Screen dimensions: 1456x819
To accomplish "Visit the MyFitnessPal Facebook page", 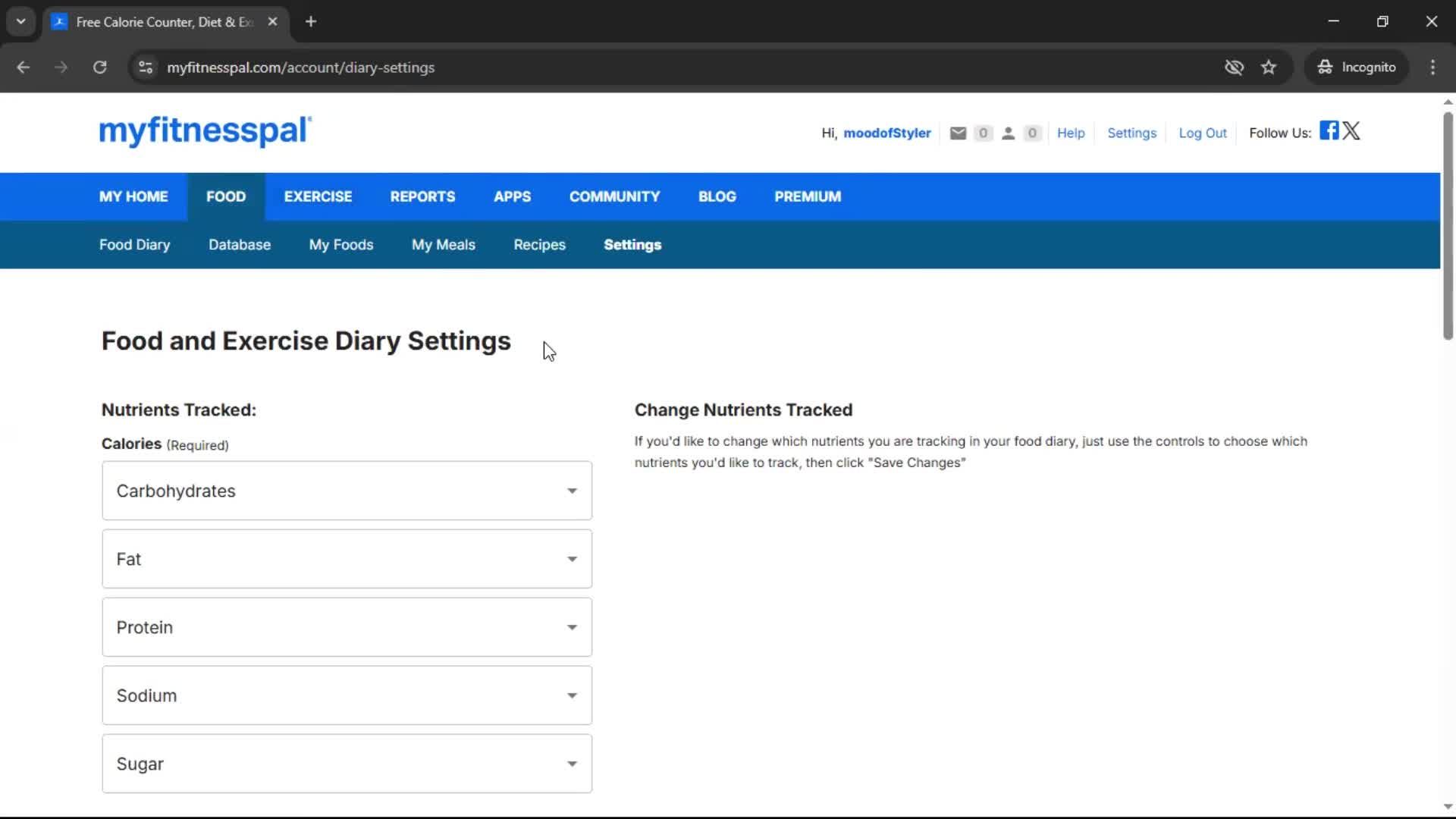I will [x=1329, y=130].
